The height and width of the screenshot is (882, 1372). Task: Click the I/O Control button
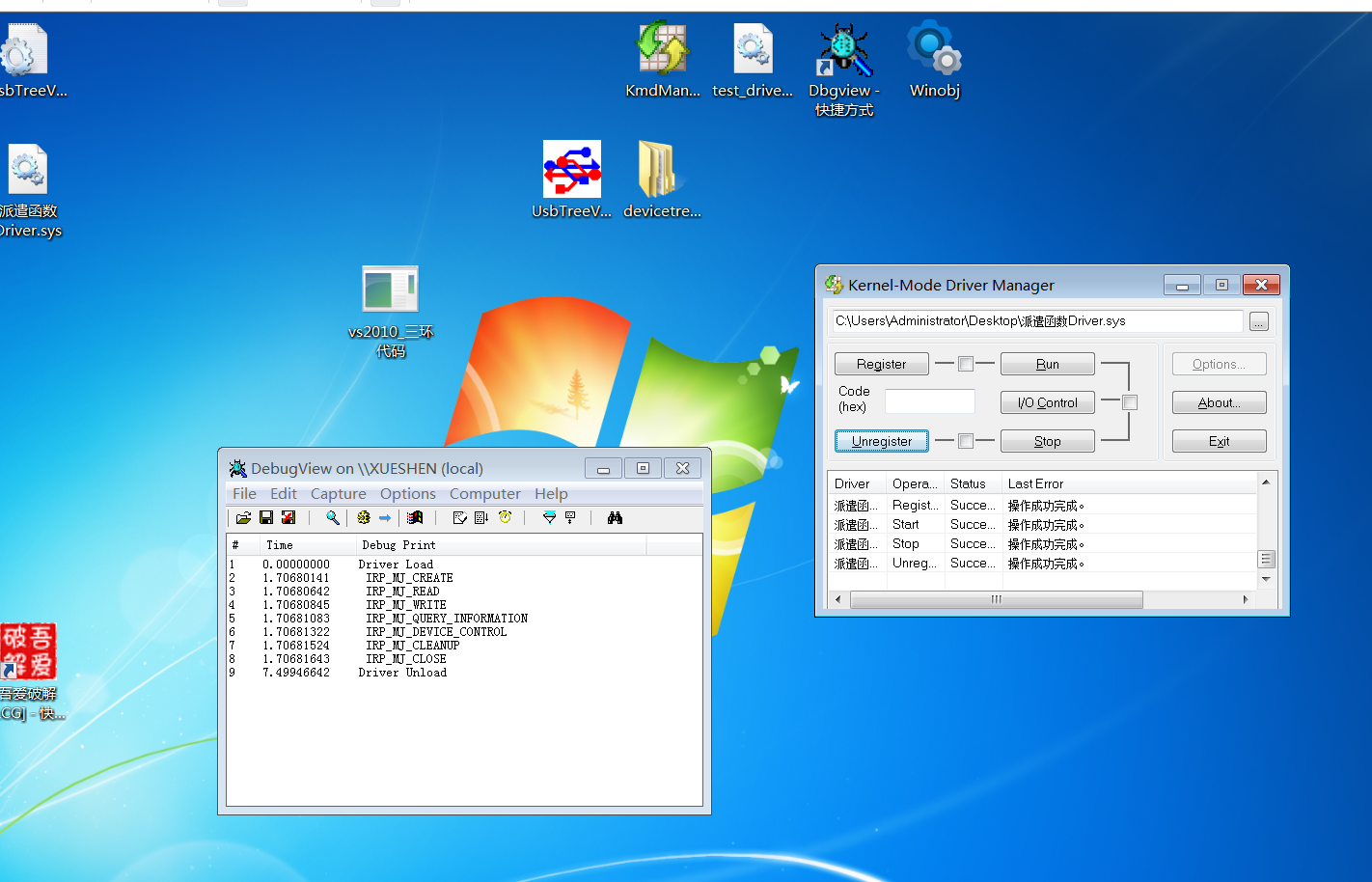1048,402
